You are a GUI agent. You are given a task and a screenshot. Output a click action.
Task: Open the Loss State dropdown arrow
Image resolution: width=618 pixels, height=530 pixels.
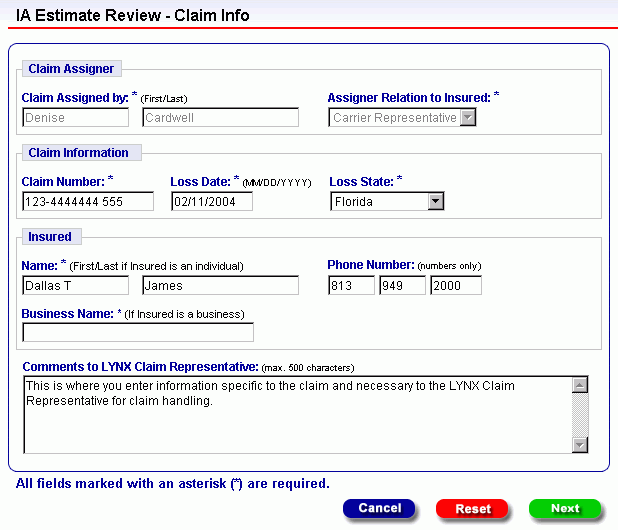436,201
